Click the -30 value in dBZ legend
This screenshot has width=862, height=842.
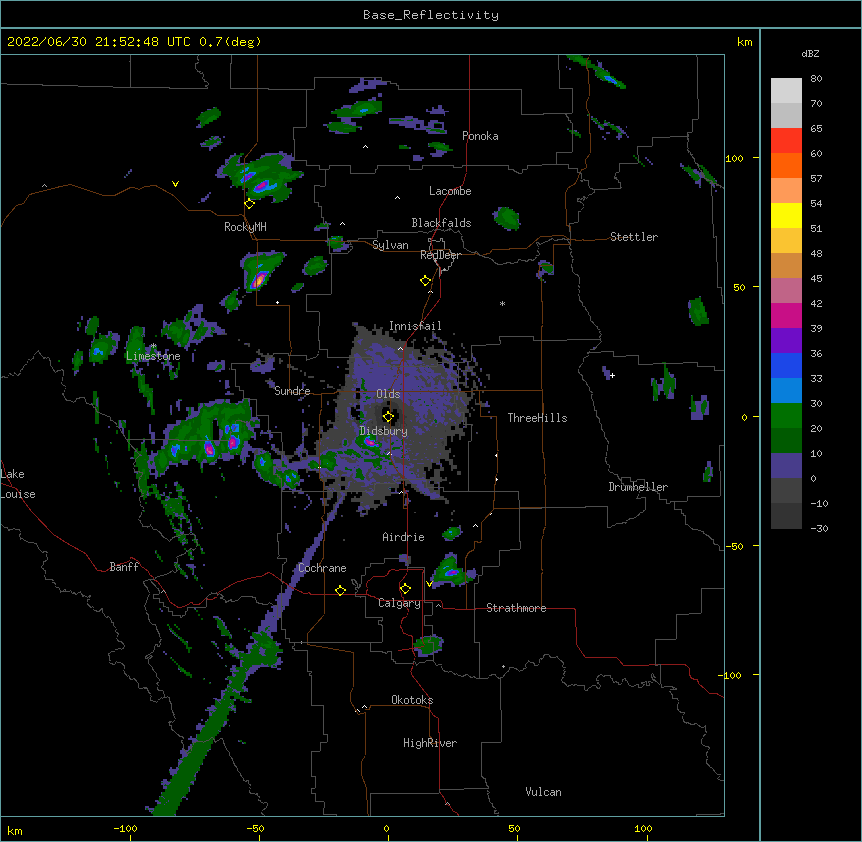pyautogui.click(x=819, y=529)
